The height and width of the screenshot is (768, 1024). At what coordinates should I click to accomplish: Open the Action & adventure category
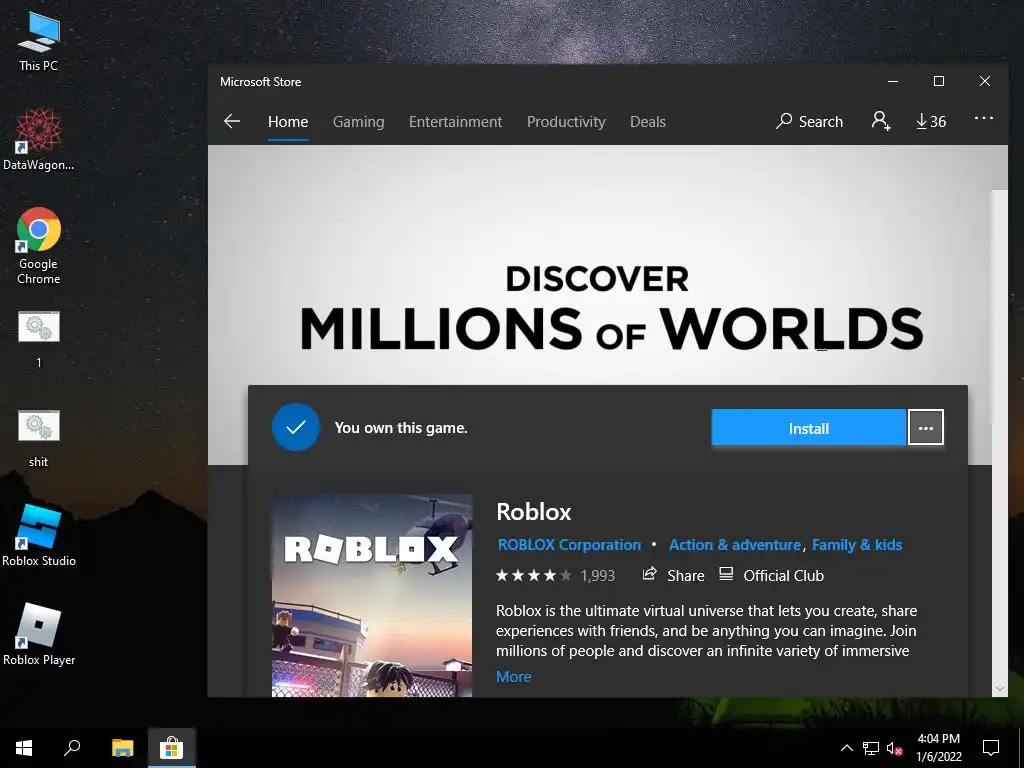pos(735,545)
